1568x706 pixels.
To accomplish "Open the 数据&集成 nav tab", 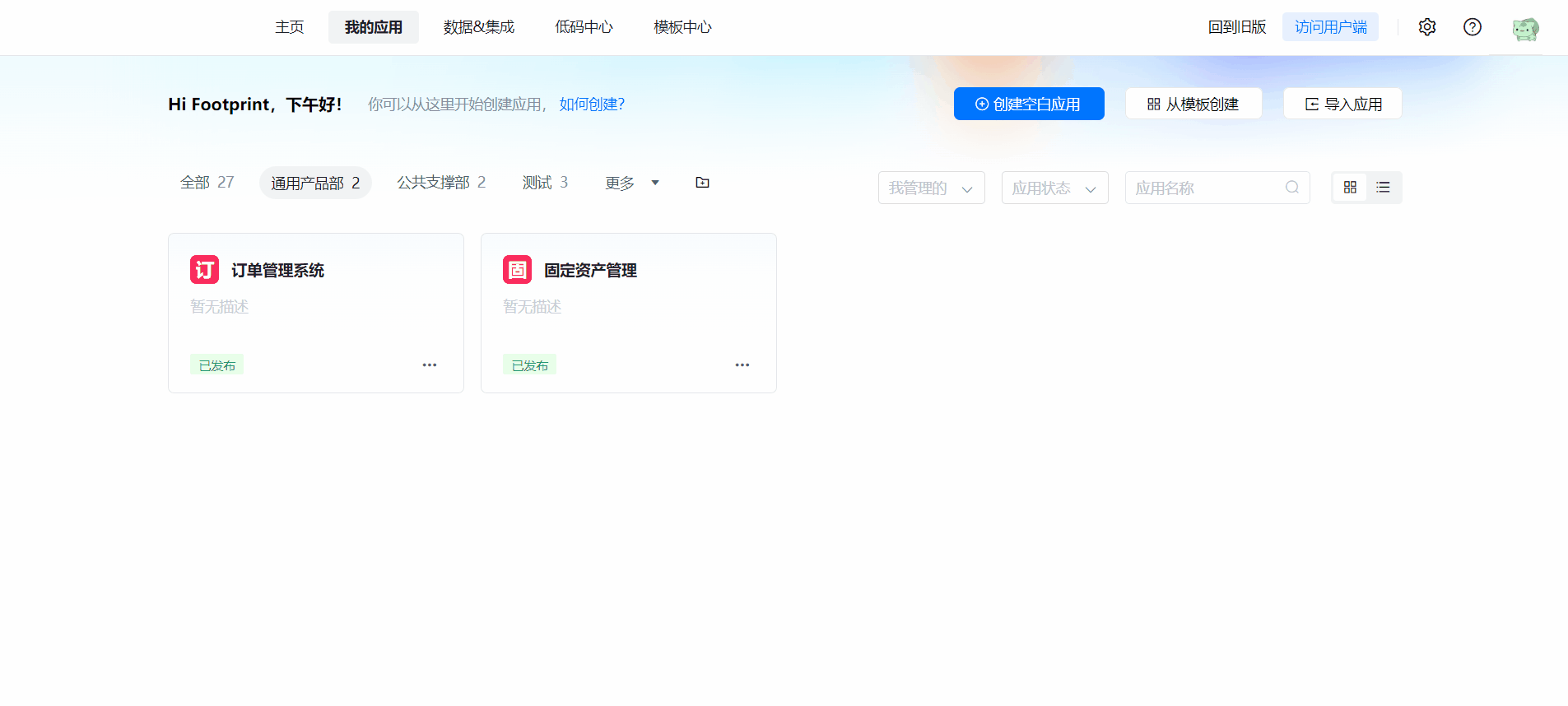I will click(479, 27).
